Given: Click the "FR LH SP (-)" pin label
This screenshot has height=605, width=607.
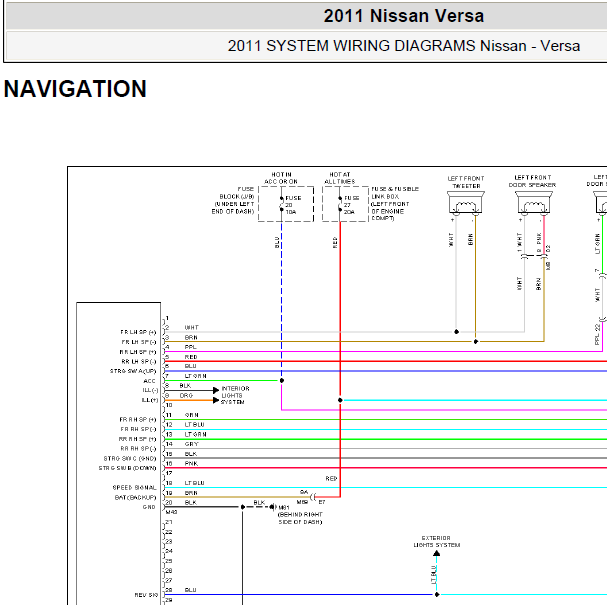Looking at the screenshot, I should click(139, 342).
